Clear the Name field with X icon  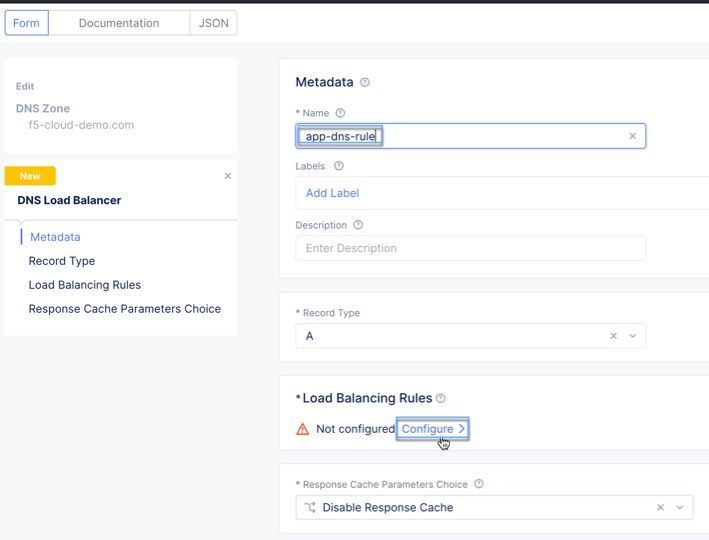(632, 136)
